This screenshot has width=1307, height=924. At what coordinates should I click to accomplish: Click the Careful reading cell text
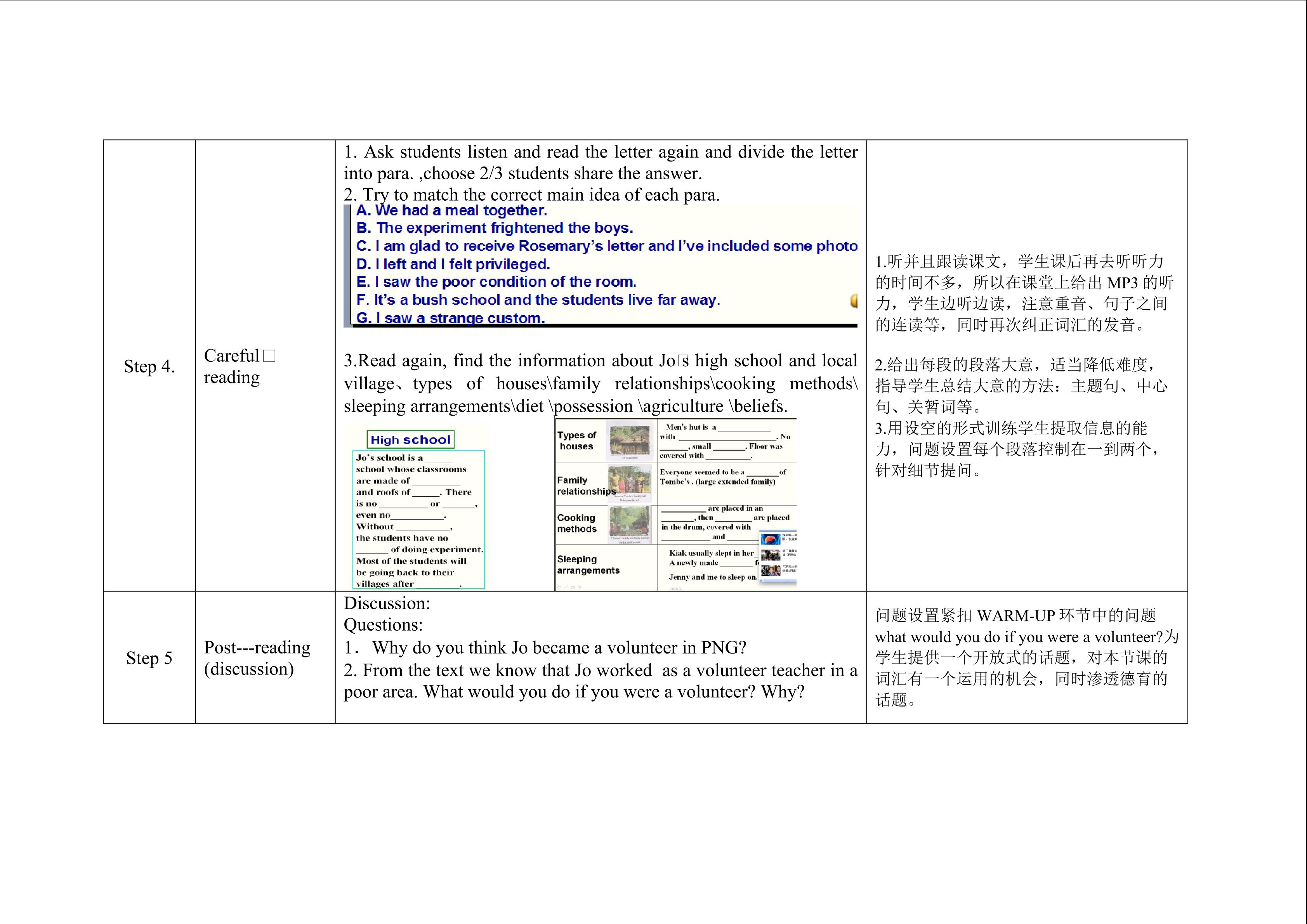coord(232,366)
